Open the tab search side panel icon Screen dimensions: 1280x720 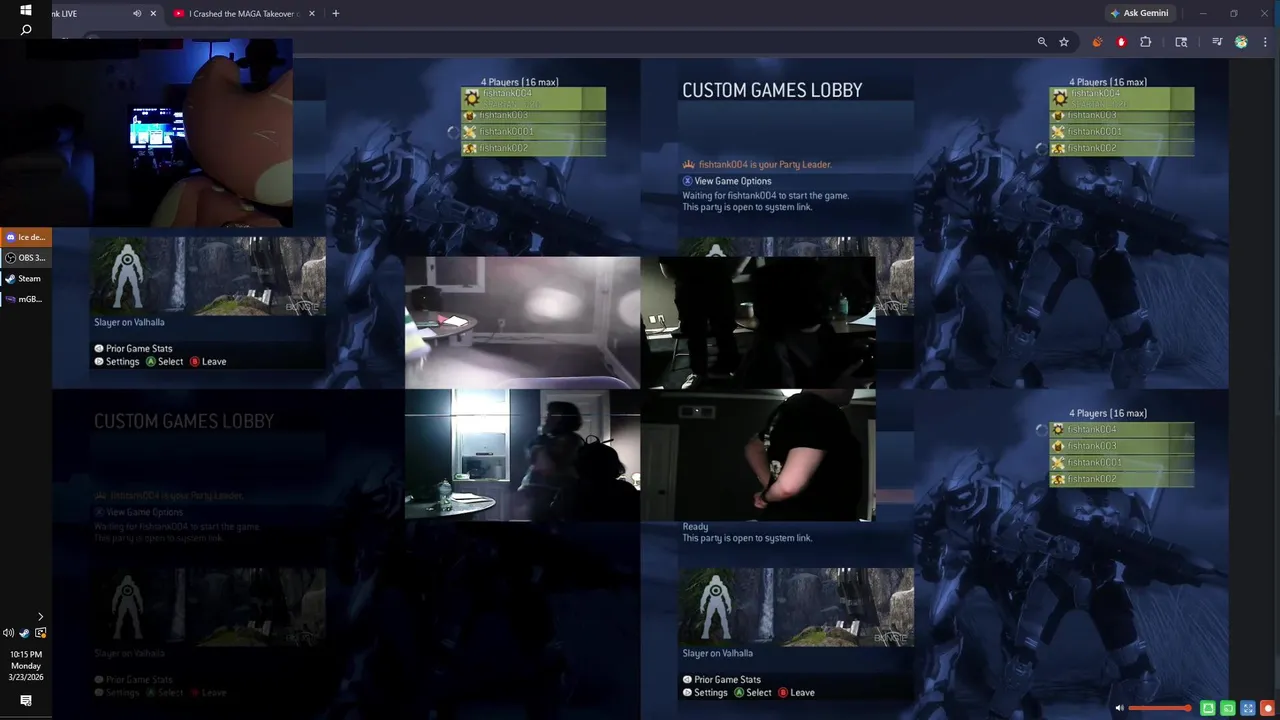[1181, 42]
